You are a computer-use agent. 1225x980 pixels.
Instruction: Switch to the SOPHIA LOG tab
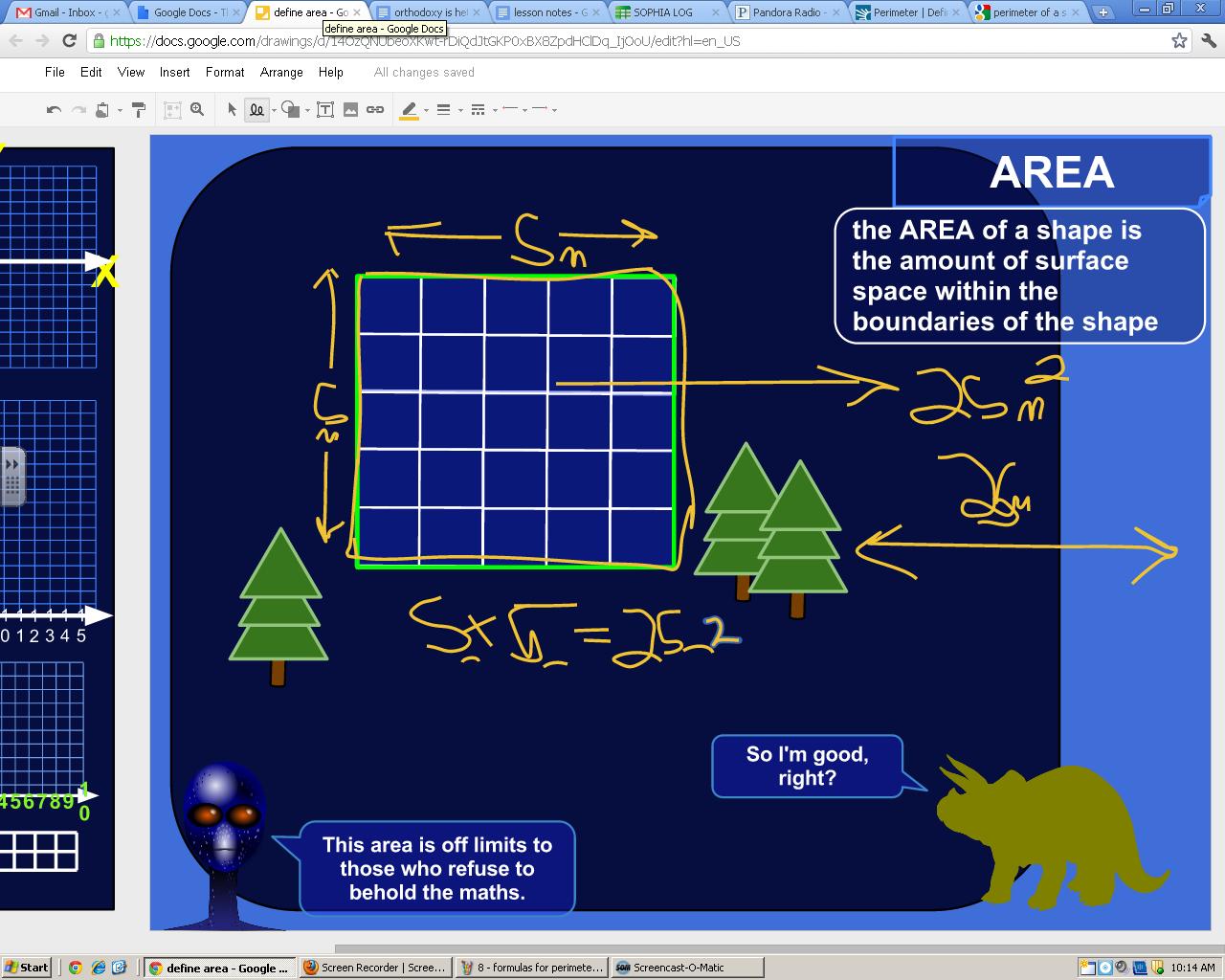[662, 12]
